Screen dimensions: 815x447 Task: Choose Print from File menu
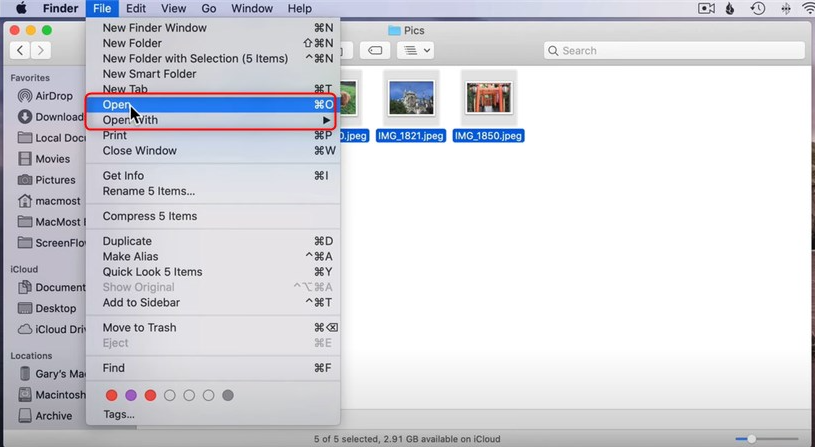pos(213,135)
